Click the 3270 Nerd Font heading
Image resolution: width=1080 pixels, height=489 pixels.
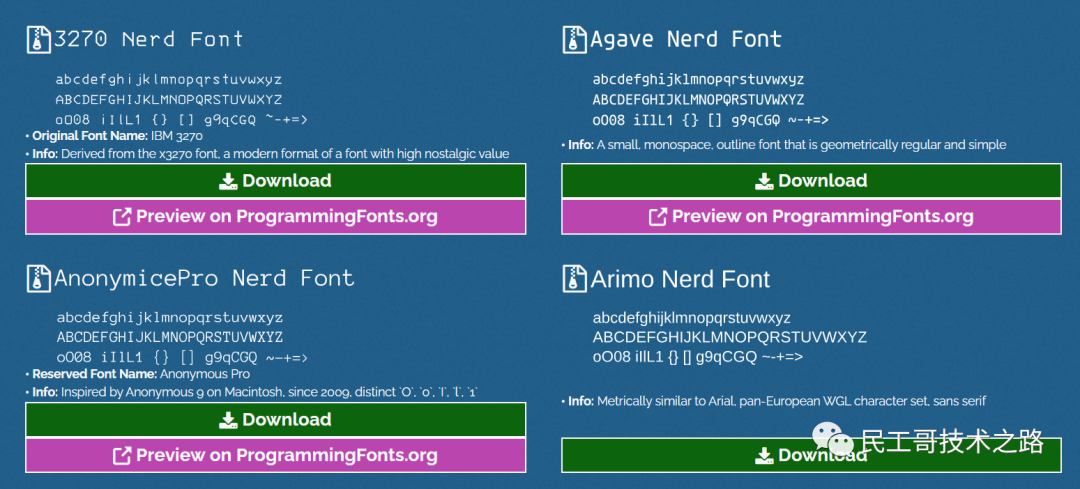148,39
